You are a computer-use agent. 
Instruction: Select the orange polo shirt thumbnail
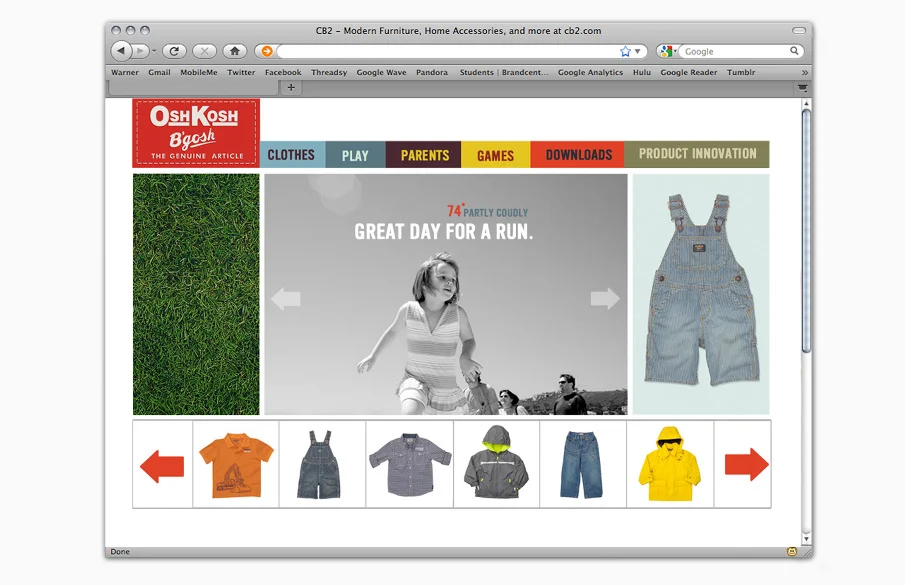tap(236, 464)
